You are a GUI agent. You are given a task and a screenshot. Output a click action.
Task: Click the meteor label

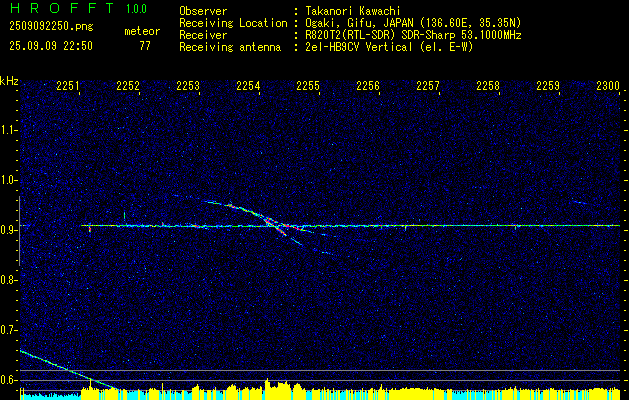(x=142, y=31)
